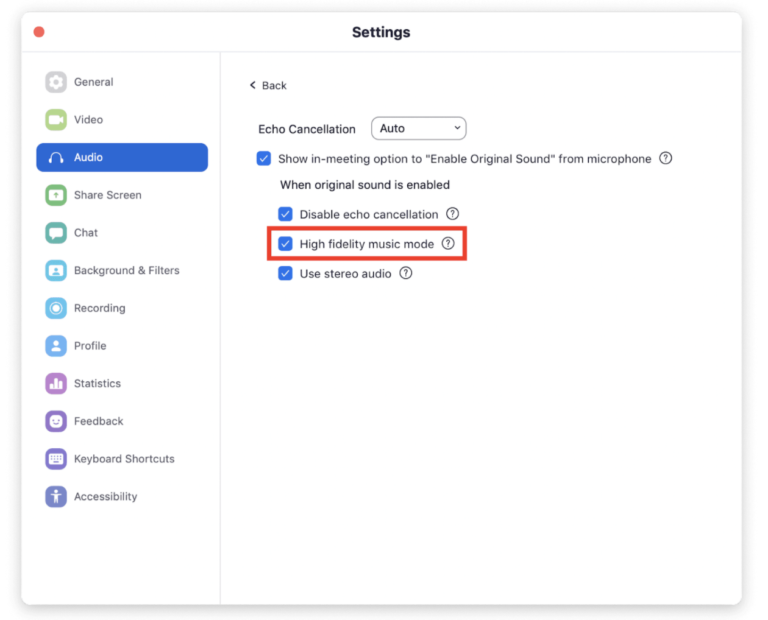This screenshot has height=620, width=768.
Task: Open Feedback settings tab
Action: [122, 421]
